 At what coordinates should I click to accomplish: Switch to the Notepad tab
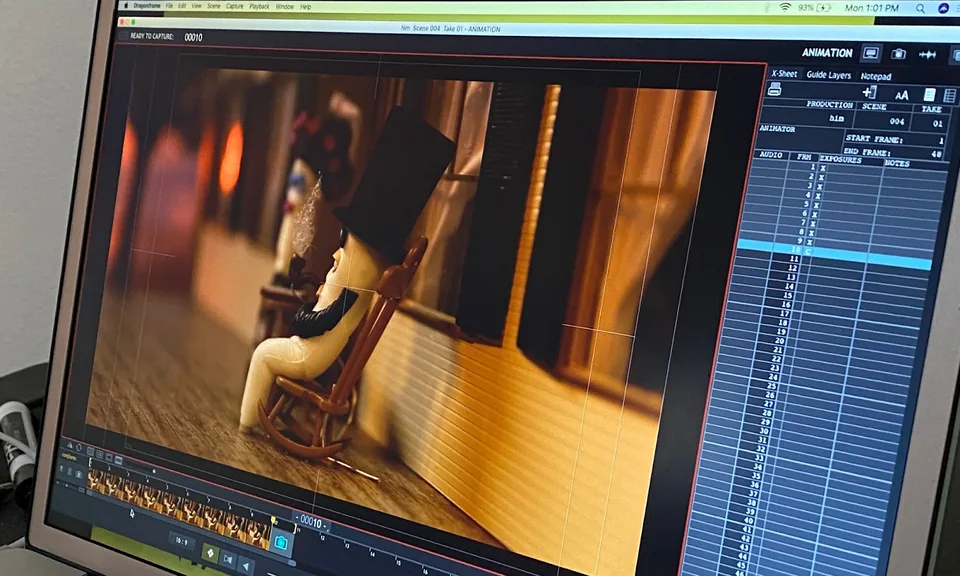point(876,77)
